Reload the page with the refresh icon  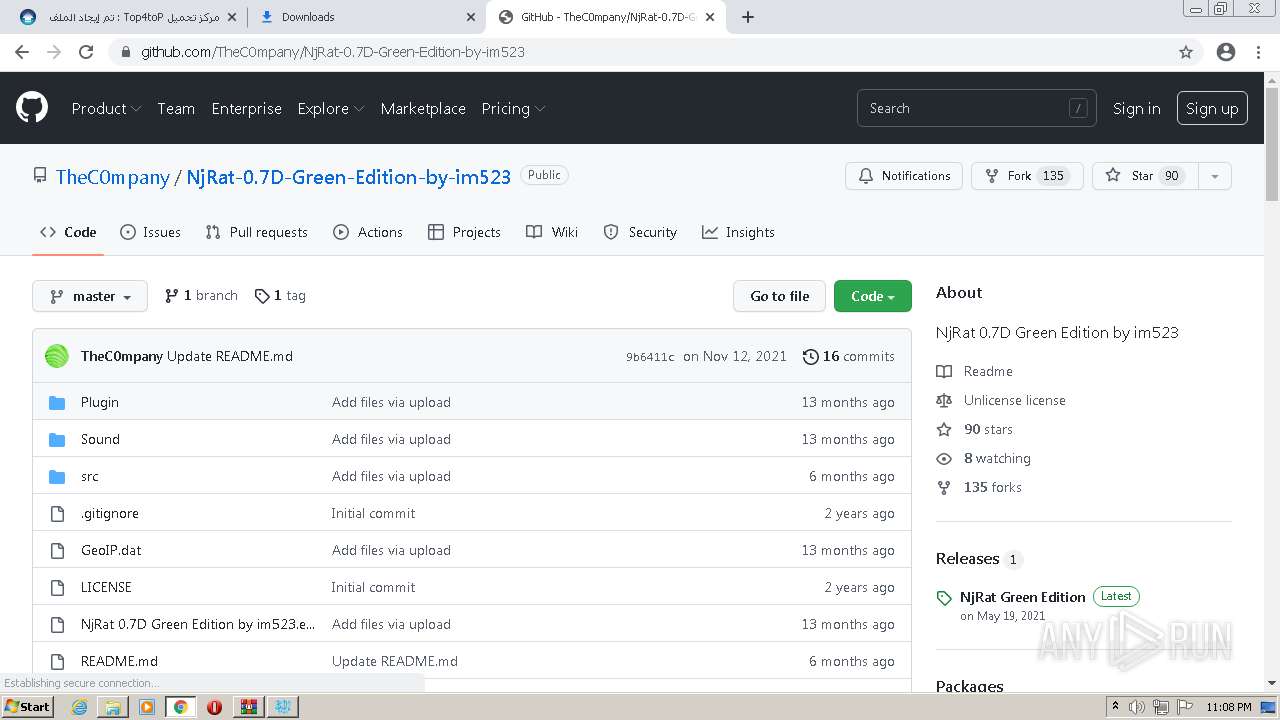coord(86,52)
